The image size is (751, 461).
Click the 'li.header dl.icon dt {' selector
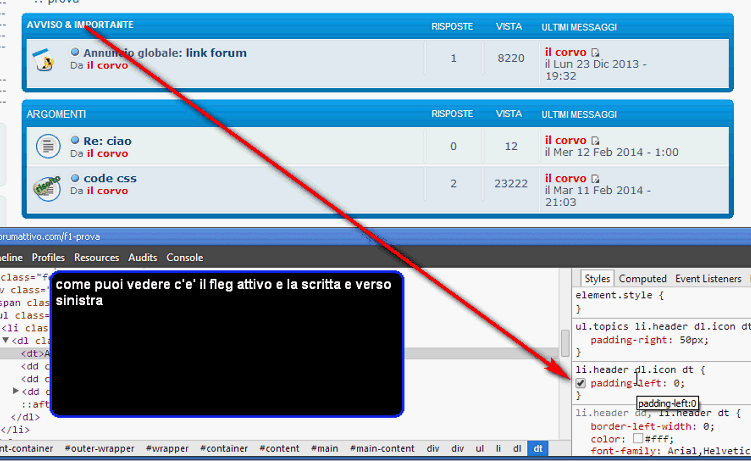pyautogui.click(x=640, y=370)
